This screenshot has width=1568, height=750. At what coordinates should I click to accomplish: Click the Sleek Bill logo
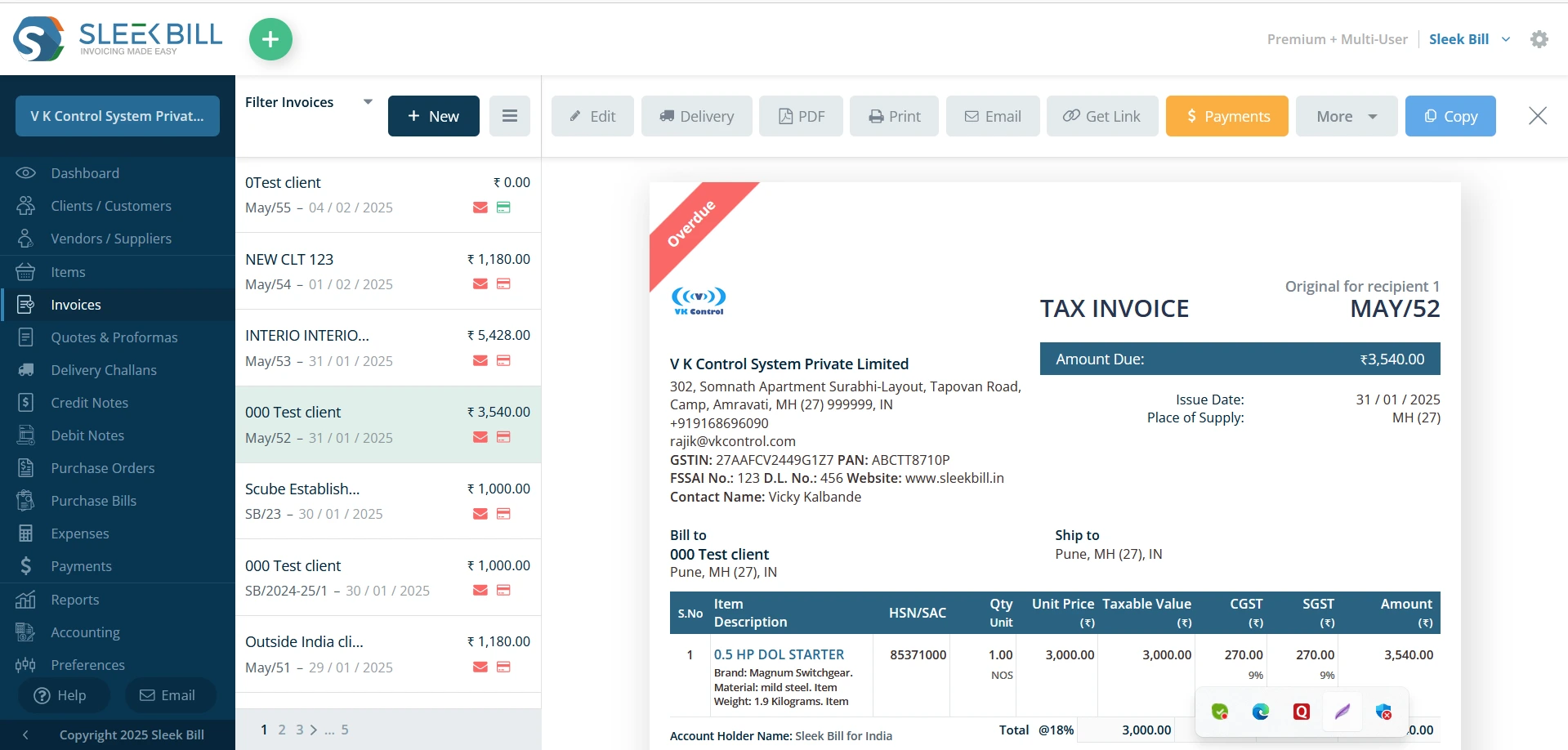click(x=118, y=38)
